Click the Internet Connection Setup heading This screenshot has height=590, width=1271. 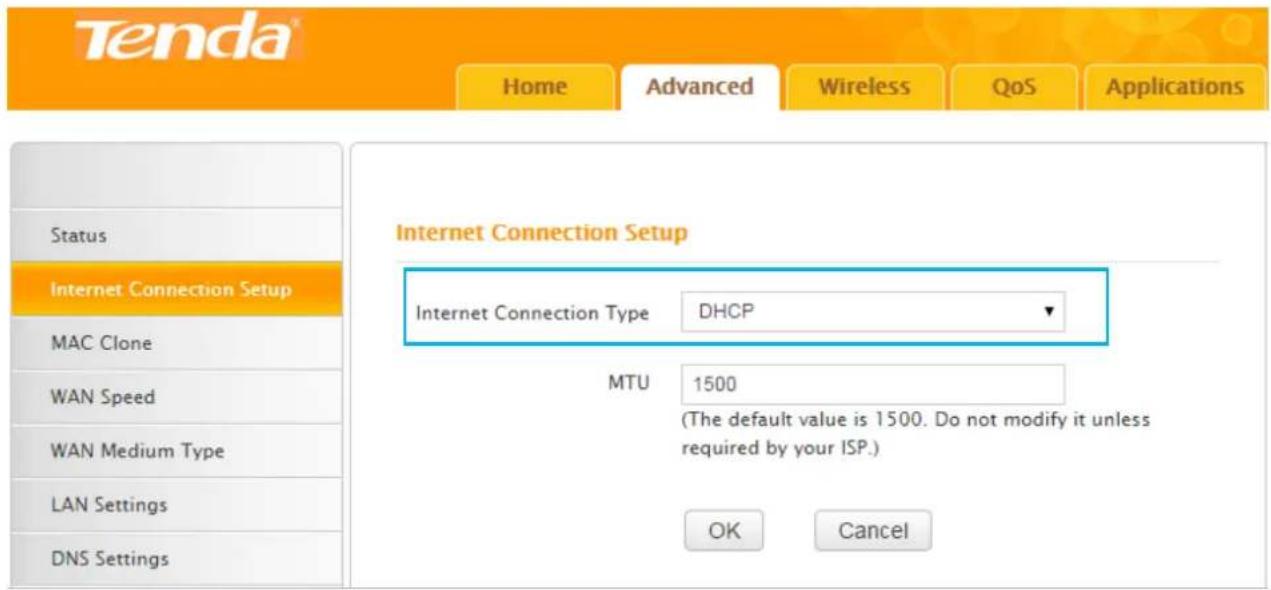pos(542,233)
